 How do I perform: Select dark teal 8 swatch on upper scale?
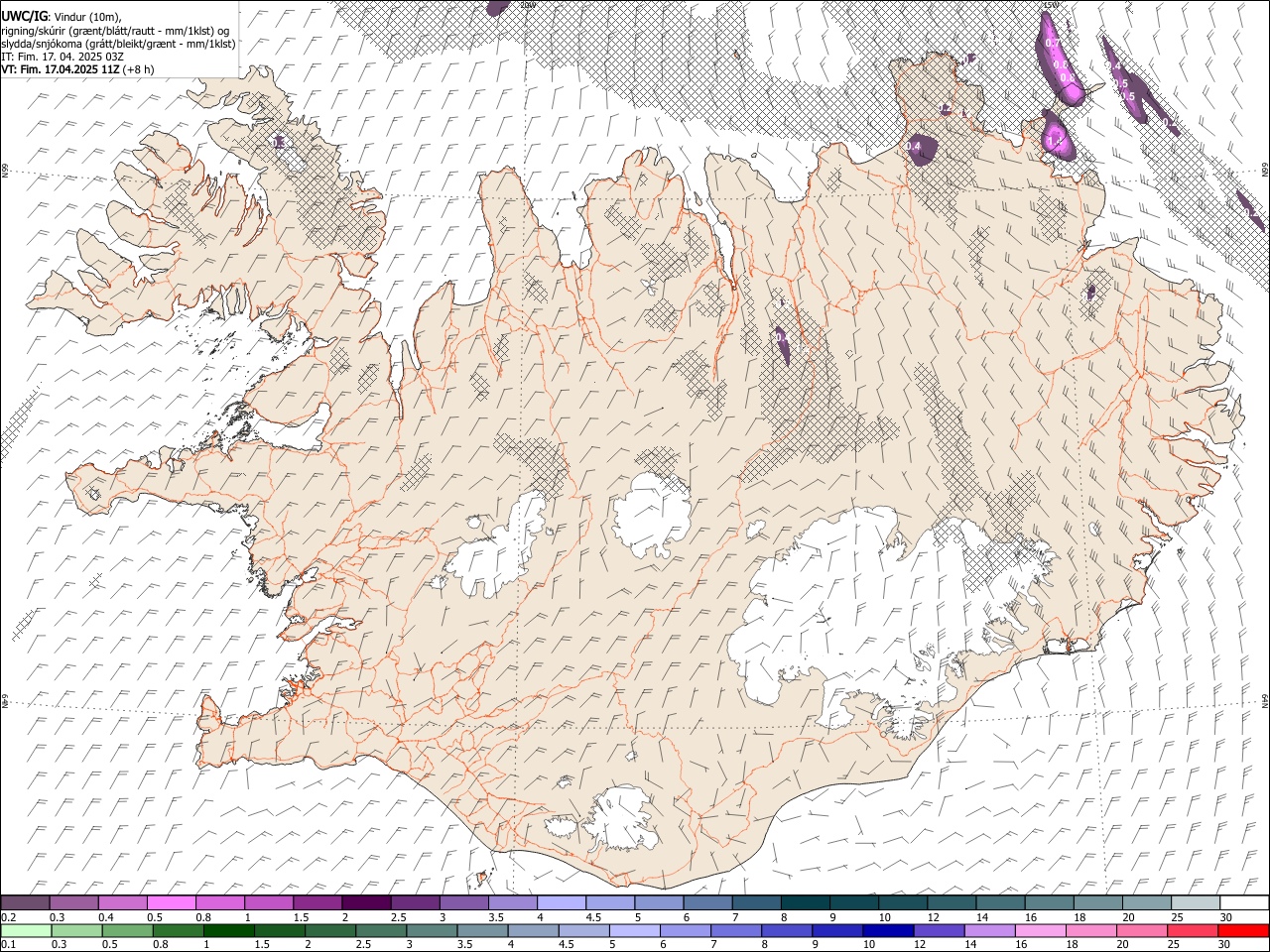pyautogui.click(x=806, y=903)
